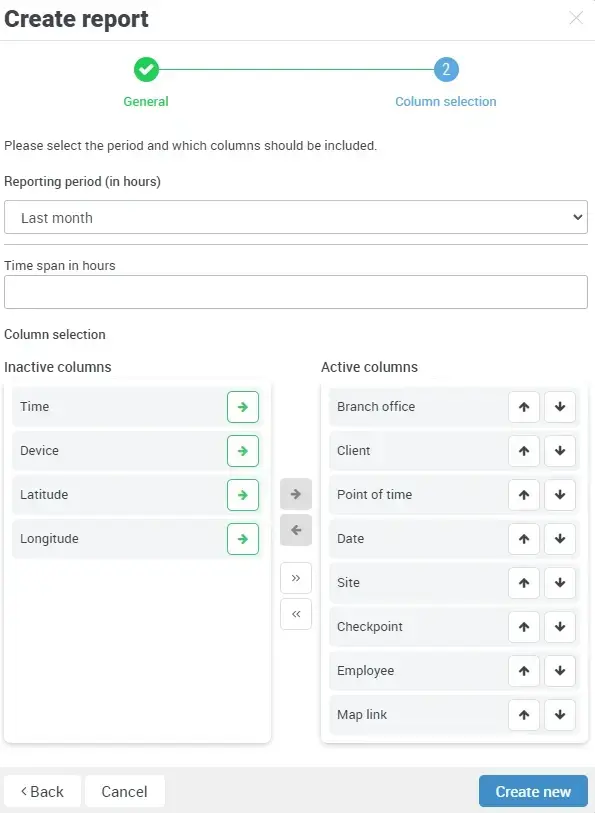Shift the Map link column upward
The image size is (595, 813).
click(524, 715)
